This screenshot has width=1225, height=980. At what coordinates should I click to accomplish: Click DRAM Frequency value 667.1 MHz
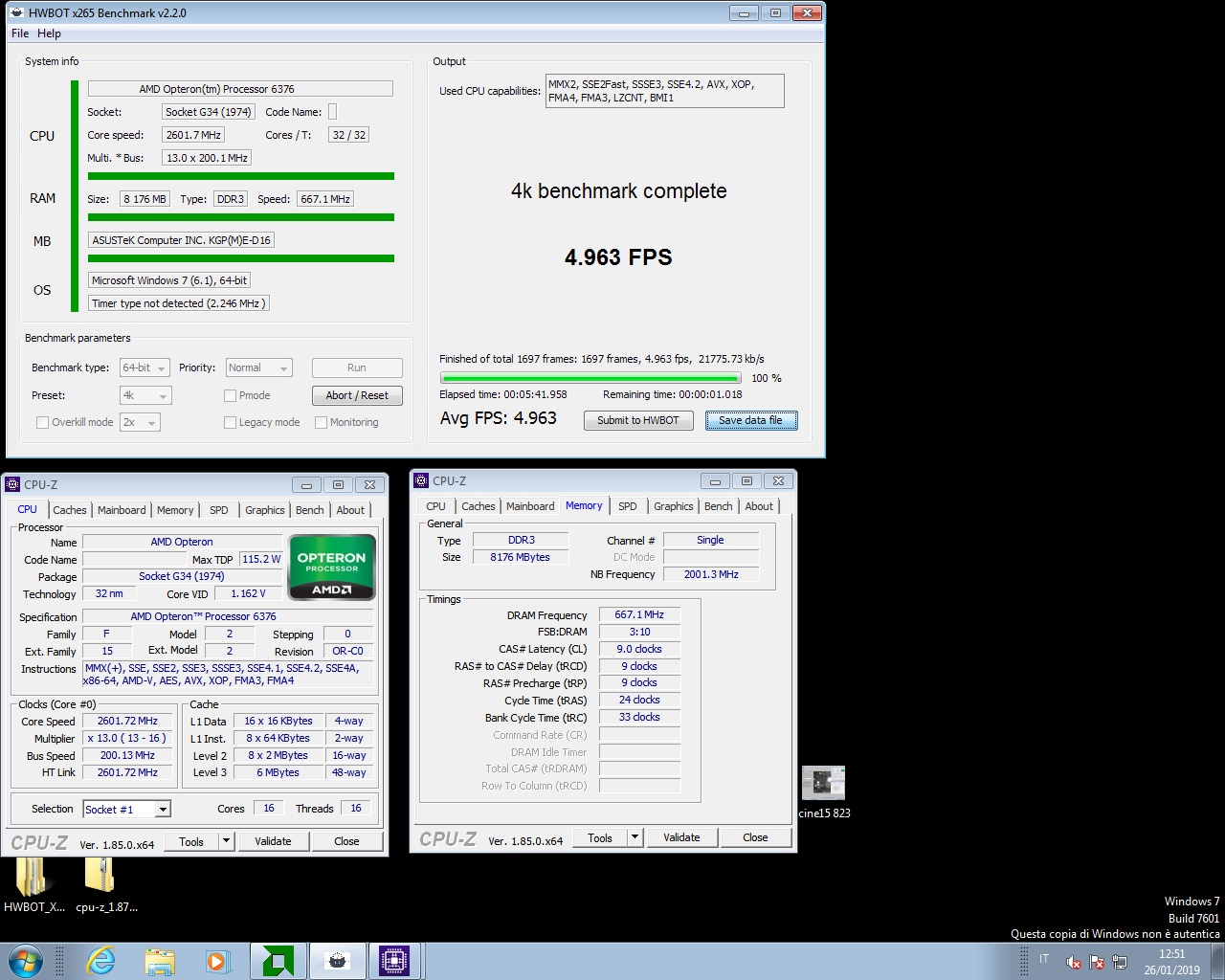(639, 615)
